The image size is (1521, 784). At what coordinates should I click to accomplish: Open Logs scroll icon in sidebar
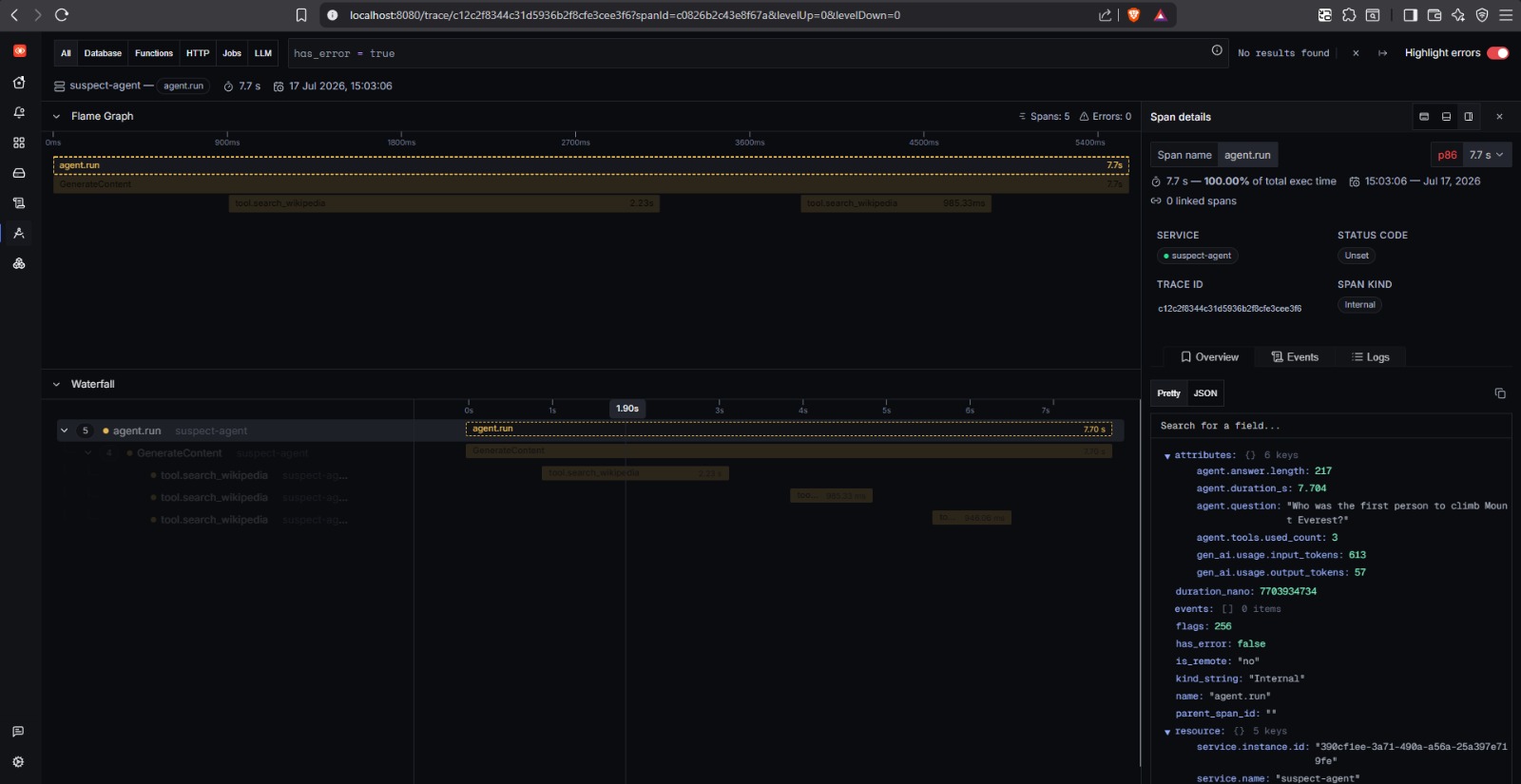pyautogui.click(x=19, y=203)
